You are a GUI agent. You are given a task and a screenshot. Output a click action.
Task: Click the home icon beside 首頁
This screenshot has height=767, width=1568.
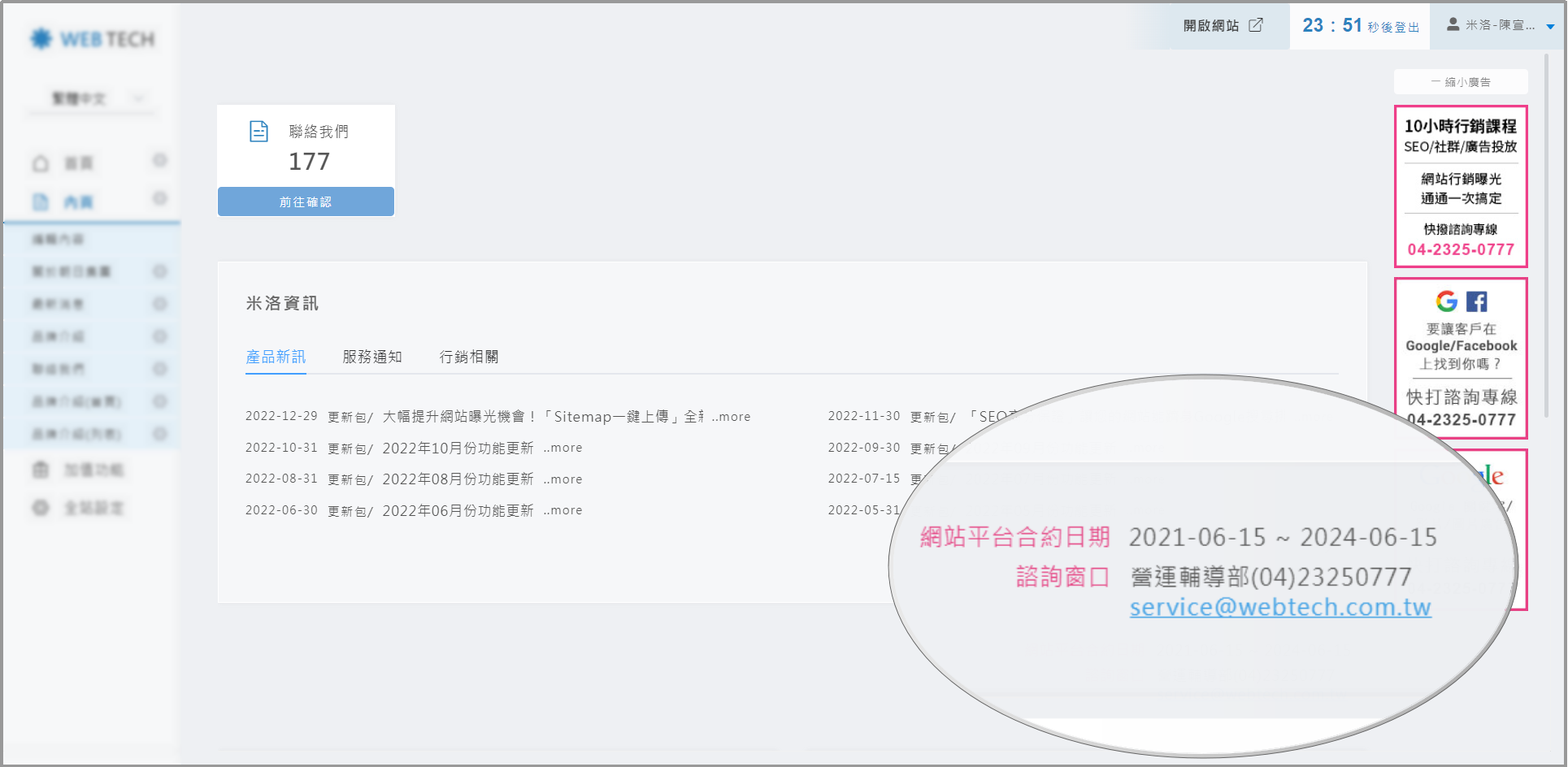41,164
